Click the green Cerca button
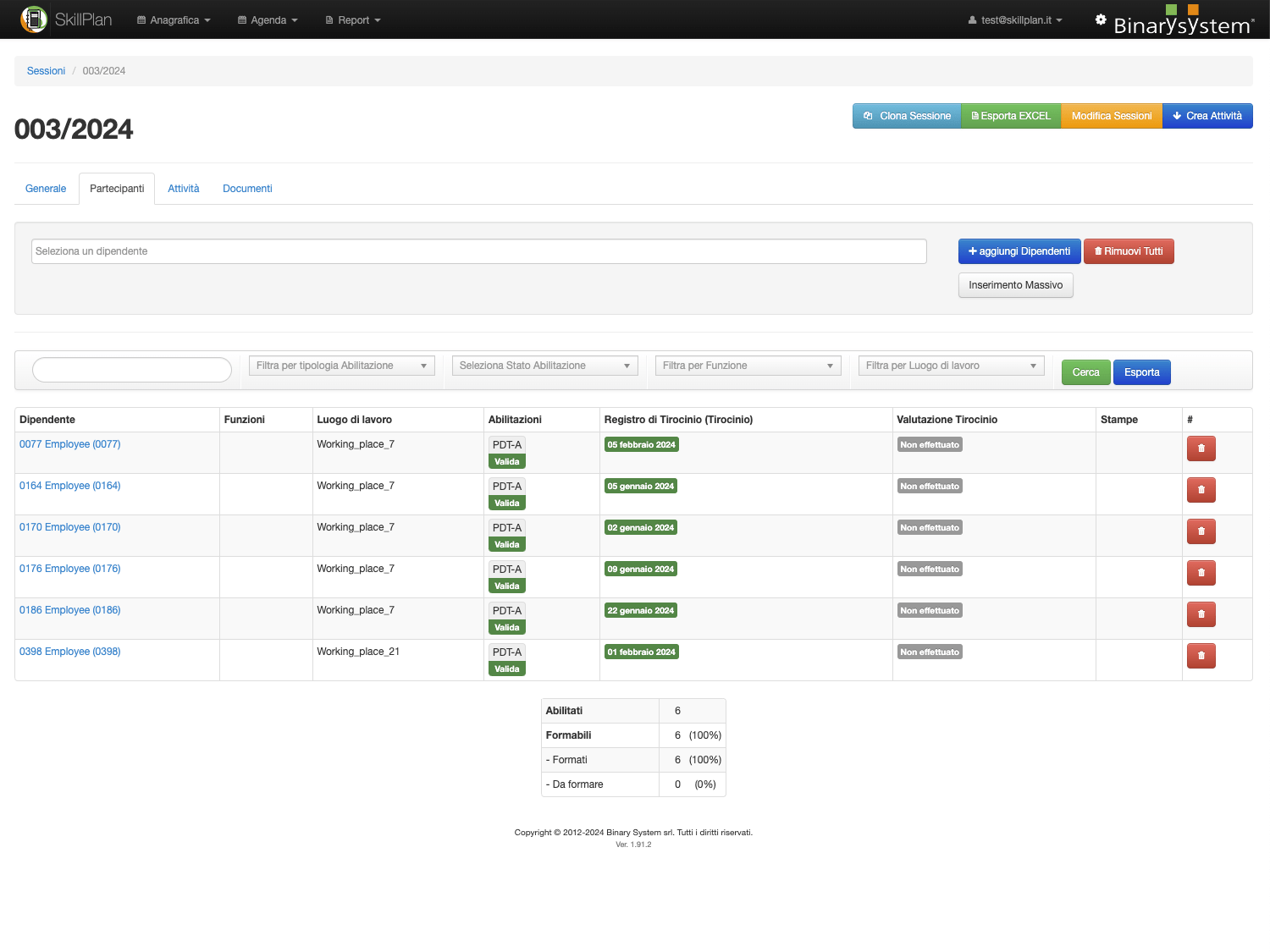Viewport: 1270px width, 952px height. pyautogui.click(x=1085, y=372)
